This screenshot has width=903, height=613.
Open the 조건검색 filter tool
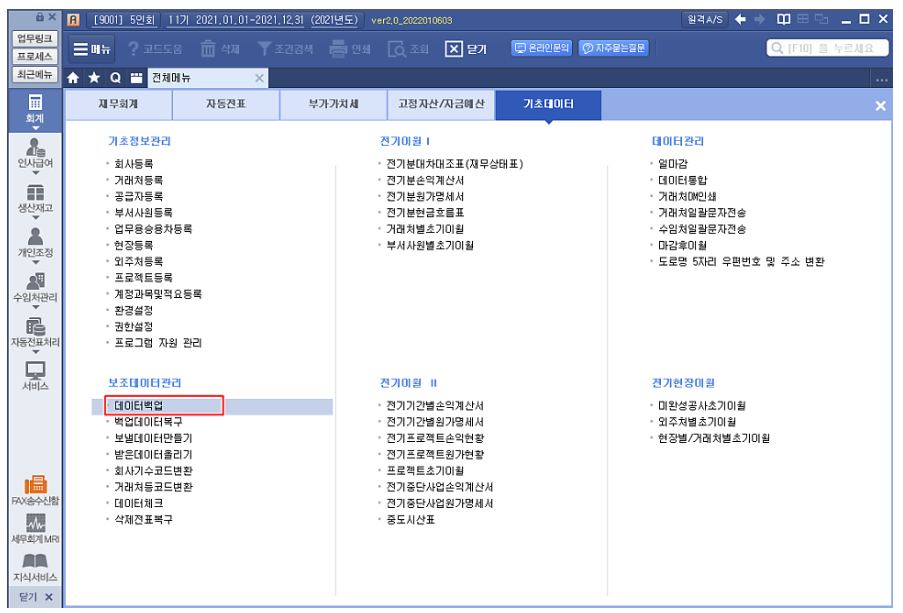[x=285, y=49]
